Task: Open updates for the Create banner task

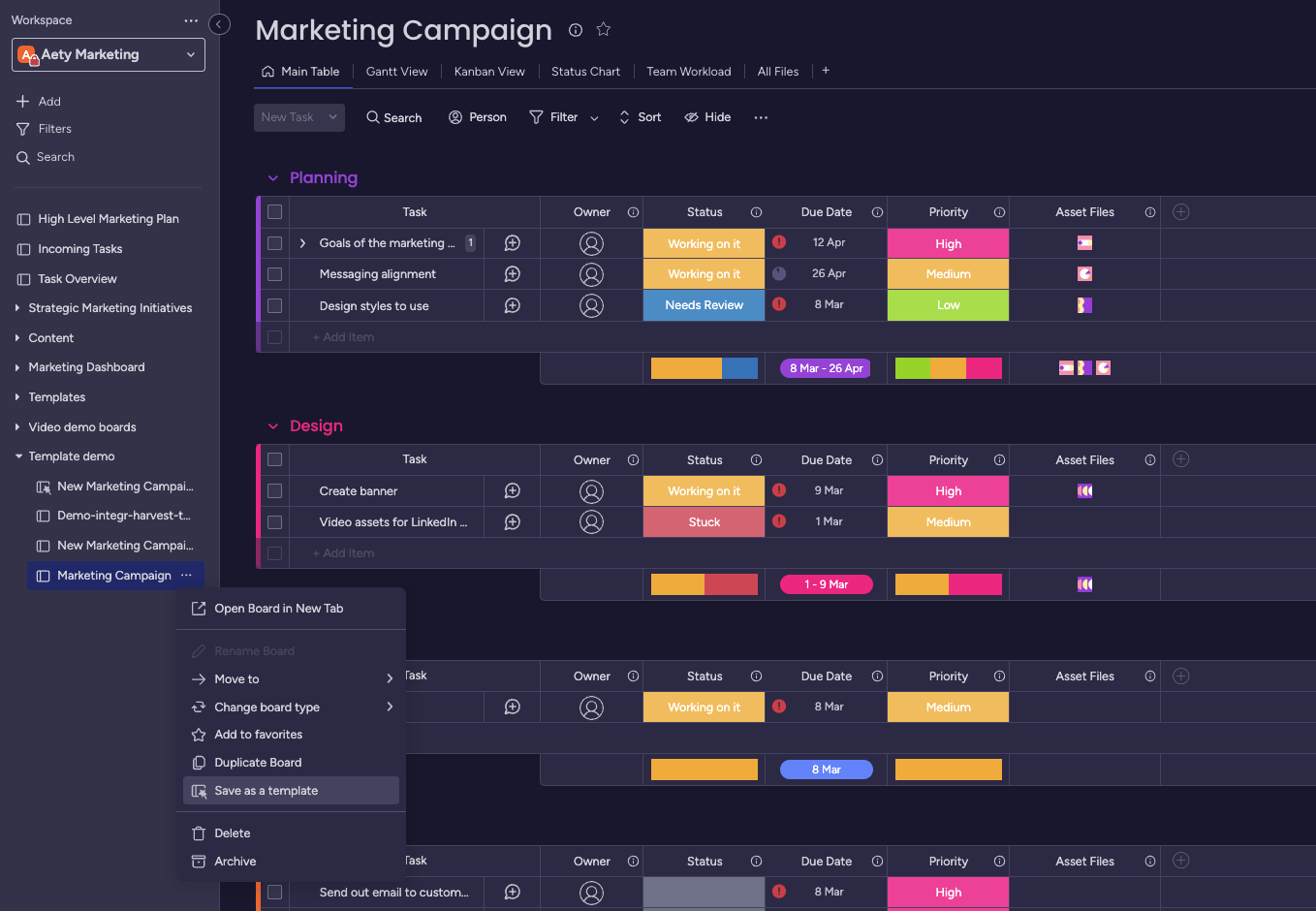Action: tap(511, 491)
